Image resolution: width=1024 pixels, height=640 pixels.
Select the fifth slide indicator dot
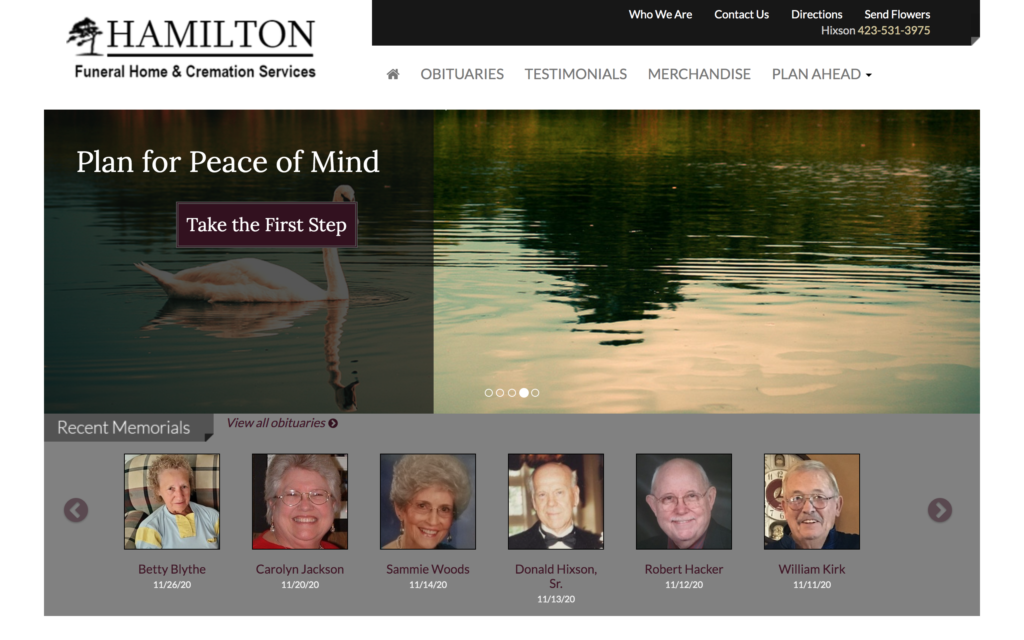pyautogui.click(x=536, y=392)
